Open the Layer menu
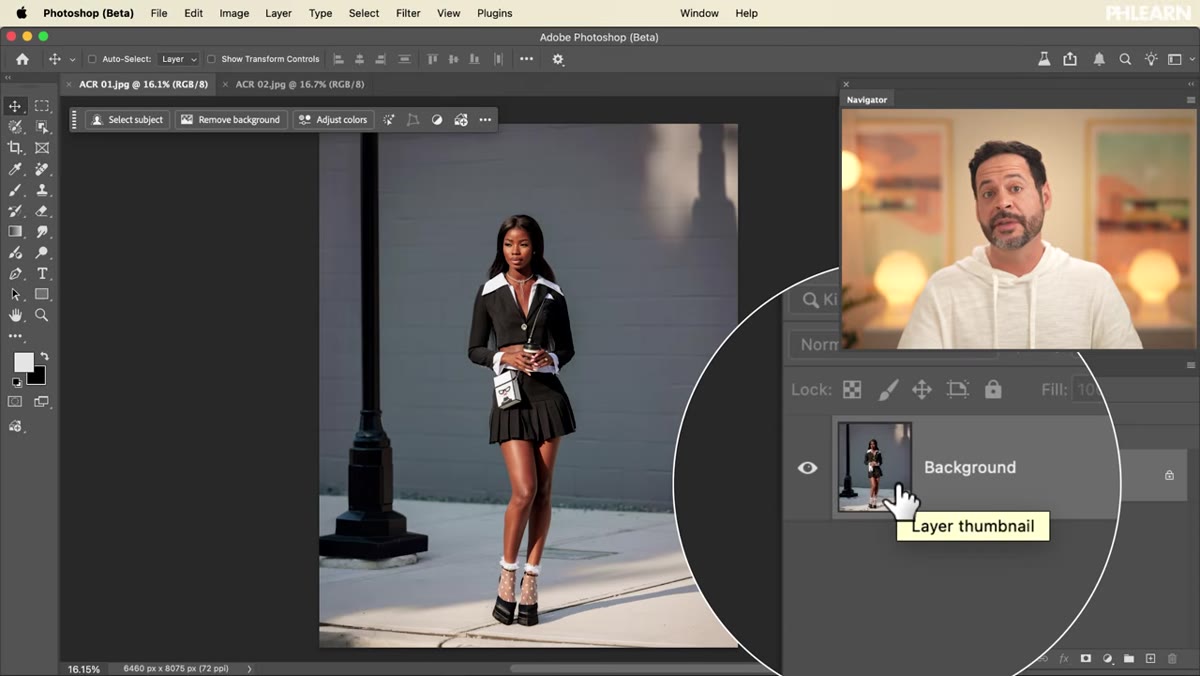 (x=278, y=13)
